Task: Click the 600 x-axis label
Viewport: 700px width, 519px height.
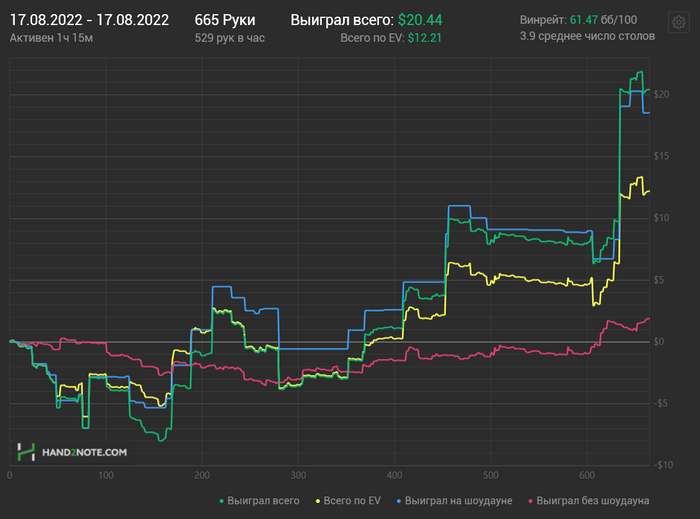Action: click(587, 476)
